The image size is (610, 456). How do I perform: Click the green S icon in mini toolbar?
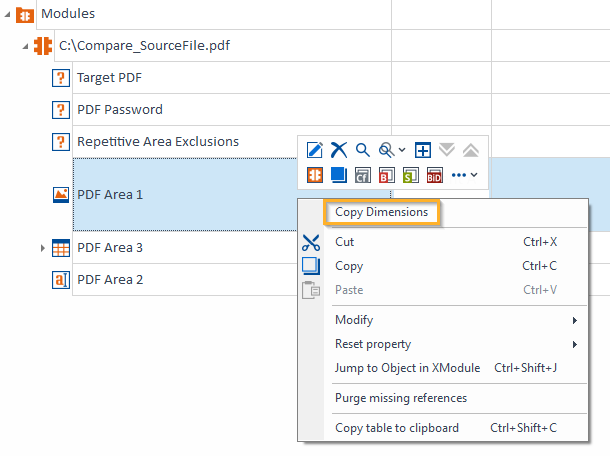[410, 175]
